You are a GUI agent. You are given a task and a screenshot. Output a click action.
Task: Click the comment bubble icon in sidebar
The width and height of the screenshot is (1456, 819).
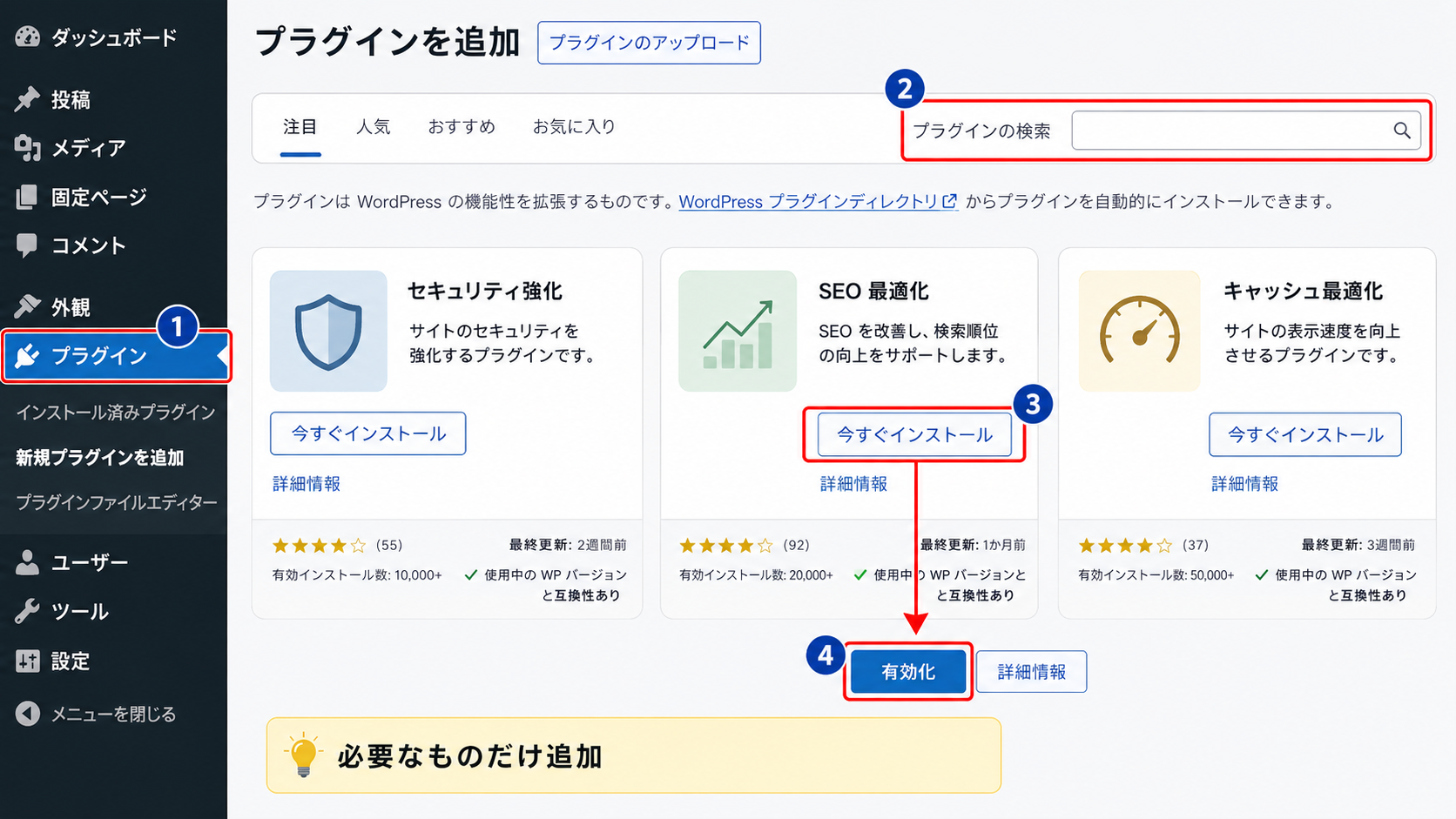[27, 245]
